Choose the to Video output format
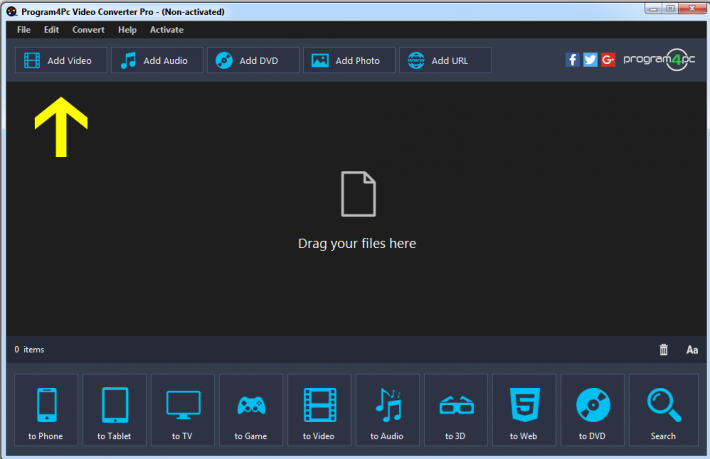Screen dimensions: 710x459 (319, 410)
